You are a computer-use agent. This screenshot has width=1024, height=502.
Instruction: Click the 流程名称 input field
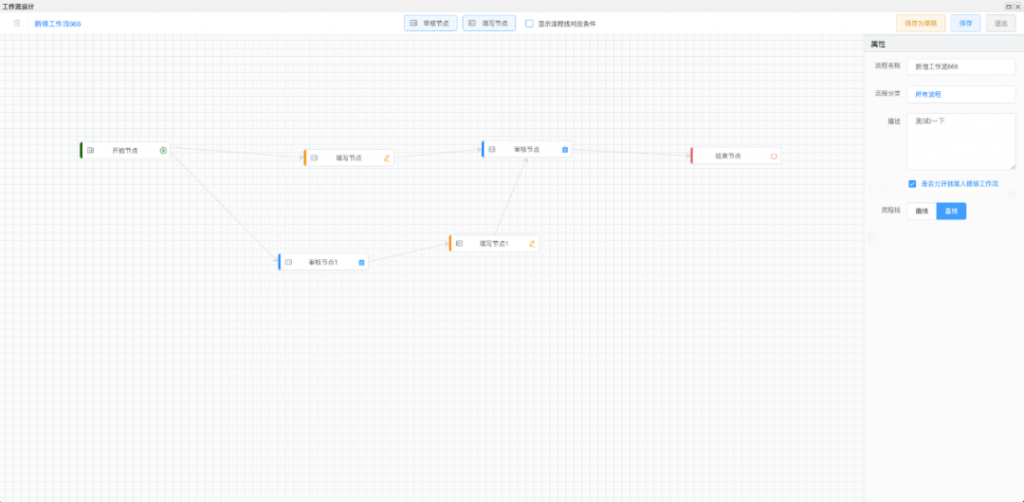[960, 66]
